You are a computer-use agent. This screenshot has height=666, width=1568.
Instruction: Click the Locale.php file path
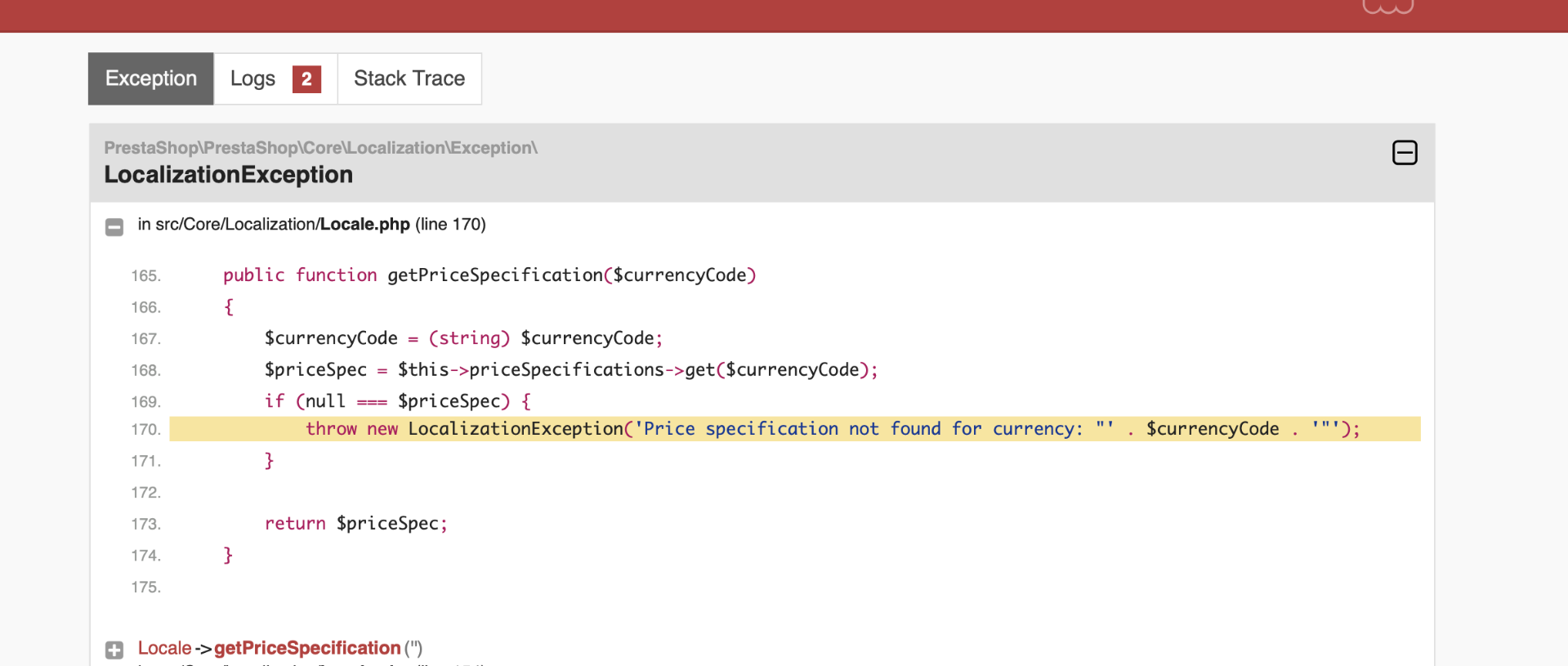click(283, 224)
